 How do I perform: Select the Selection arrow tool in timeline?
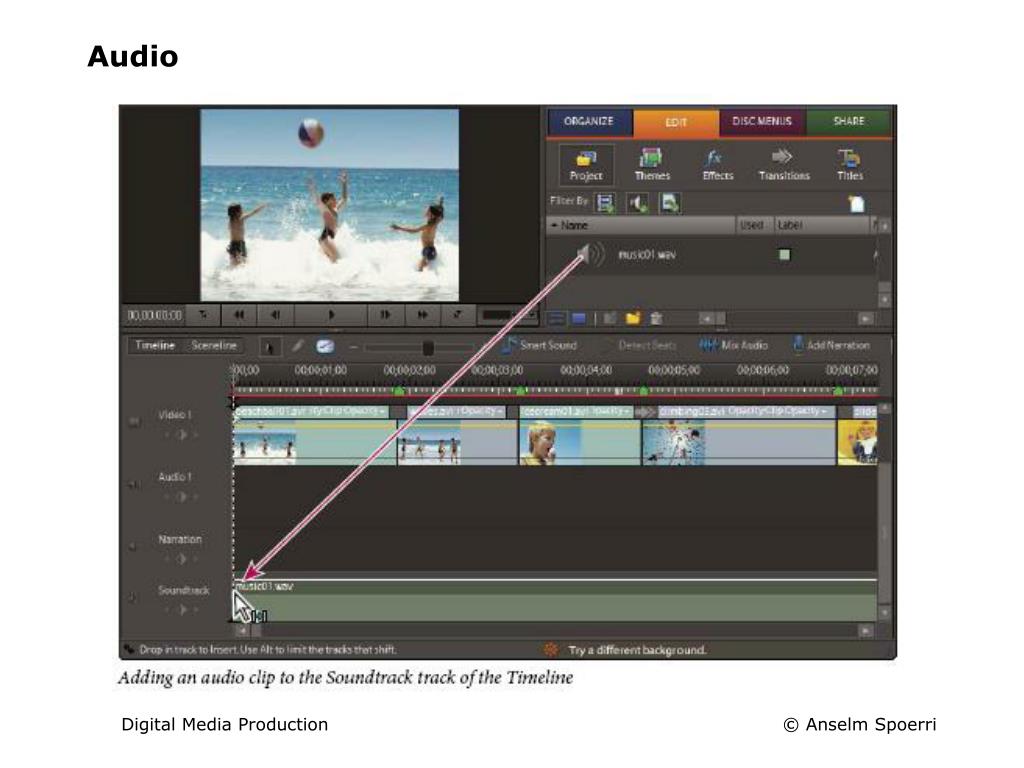tap(268, 347)
